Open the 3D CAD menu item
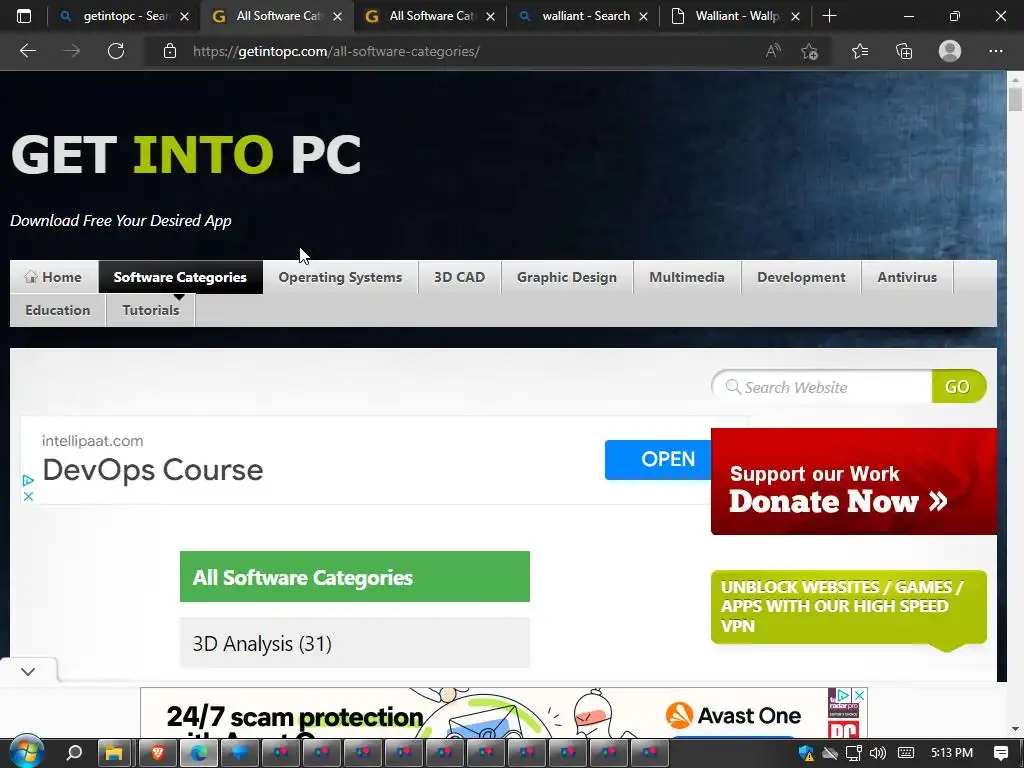This screenshot has height=768, width=1024. (x=459, y=277)
